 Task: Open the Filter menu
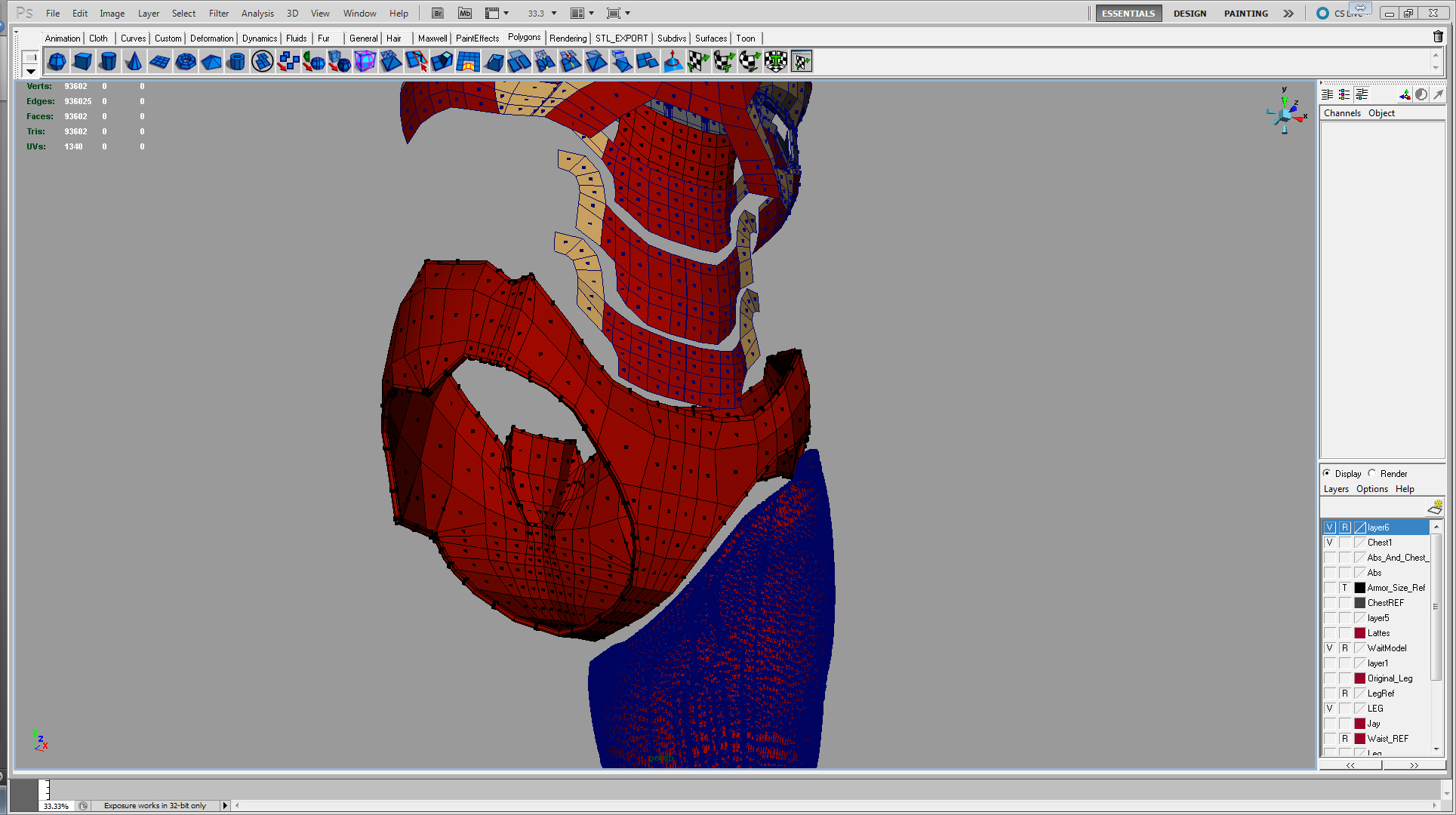[x=219, y=14]
